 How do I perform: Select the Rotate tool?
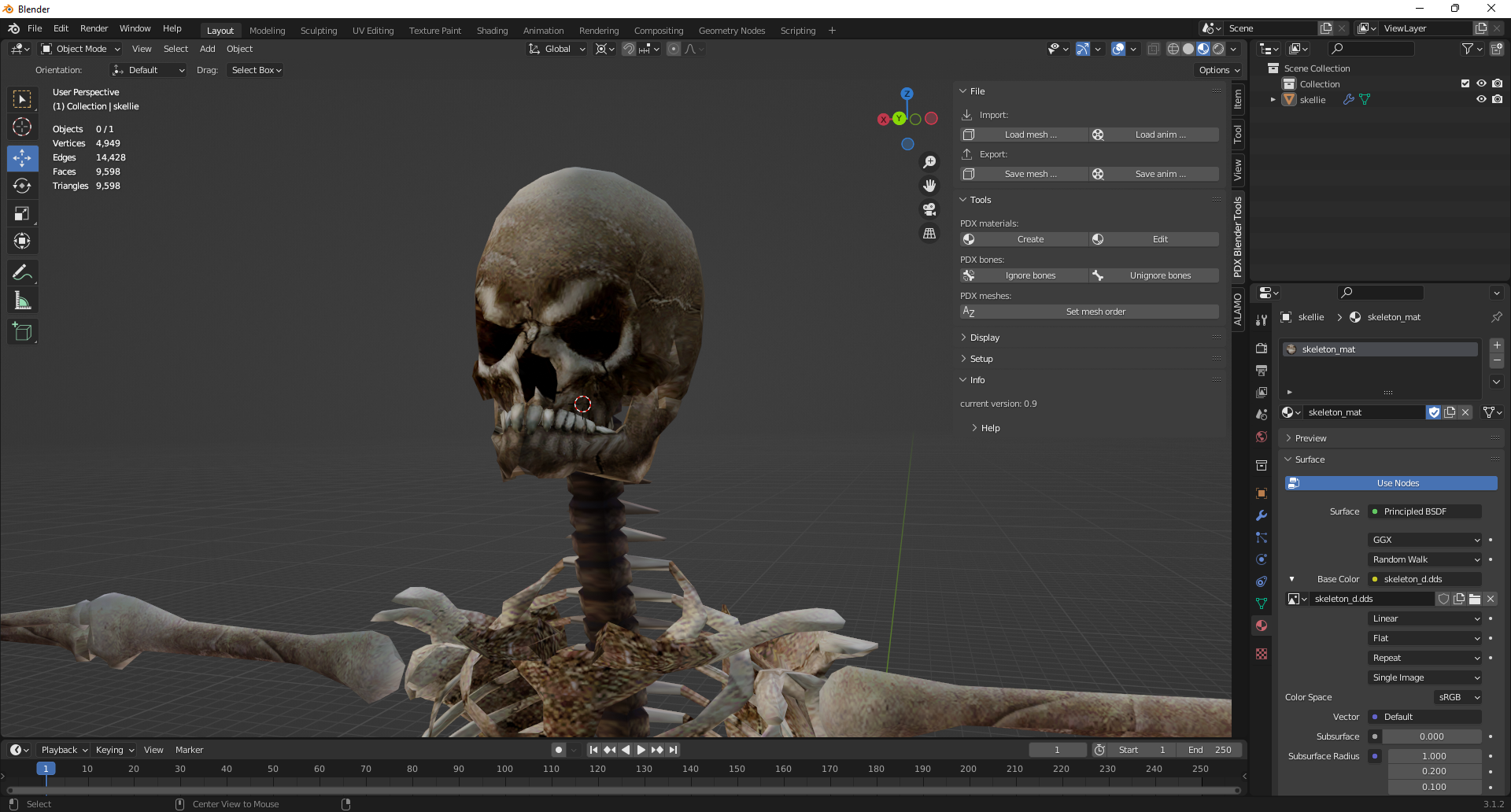[x=22, y=186]
